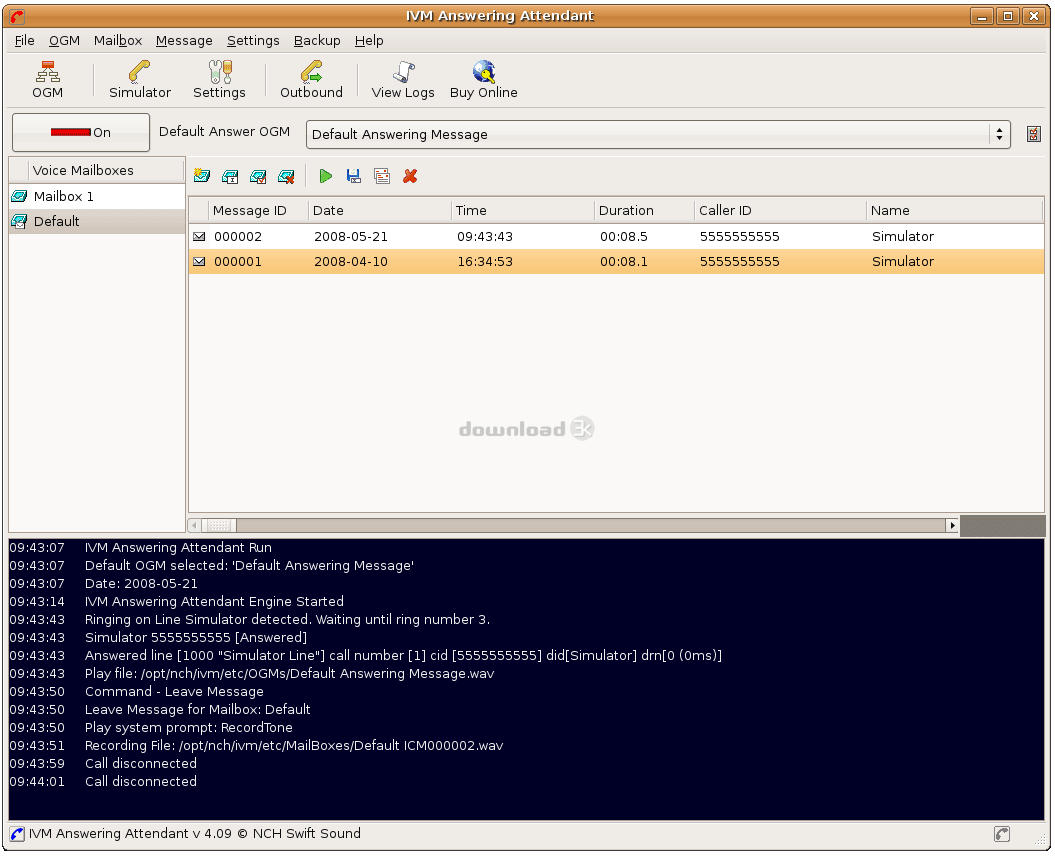
Task: Click Voice Mailboxes column header
Action: (106, 170)
